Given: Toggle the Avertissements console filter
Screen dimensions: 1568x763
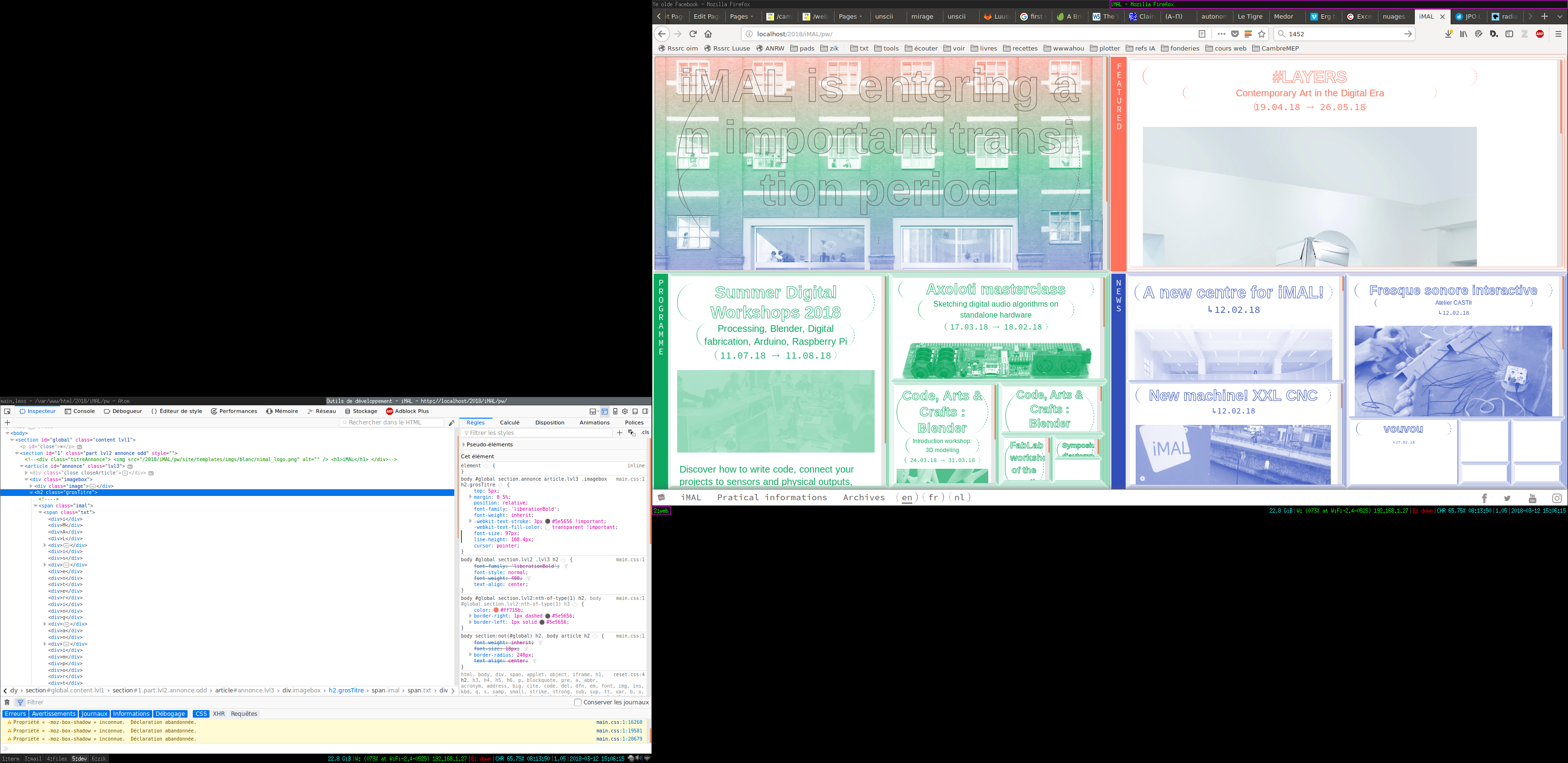Looking at the screenshot, I should click(x=53, y=714).
